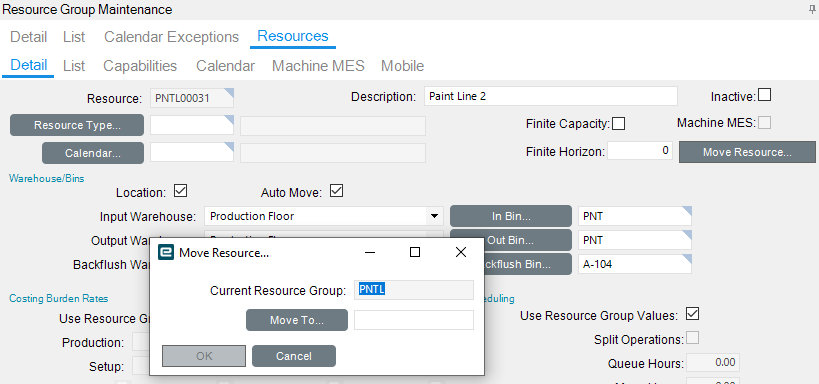
Task: Cancel the Move Resource dialog
Action: [x=294, y=356]
